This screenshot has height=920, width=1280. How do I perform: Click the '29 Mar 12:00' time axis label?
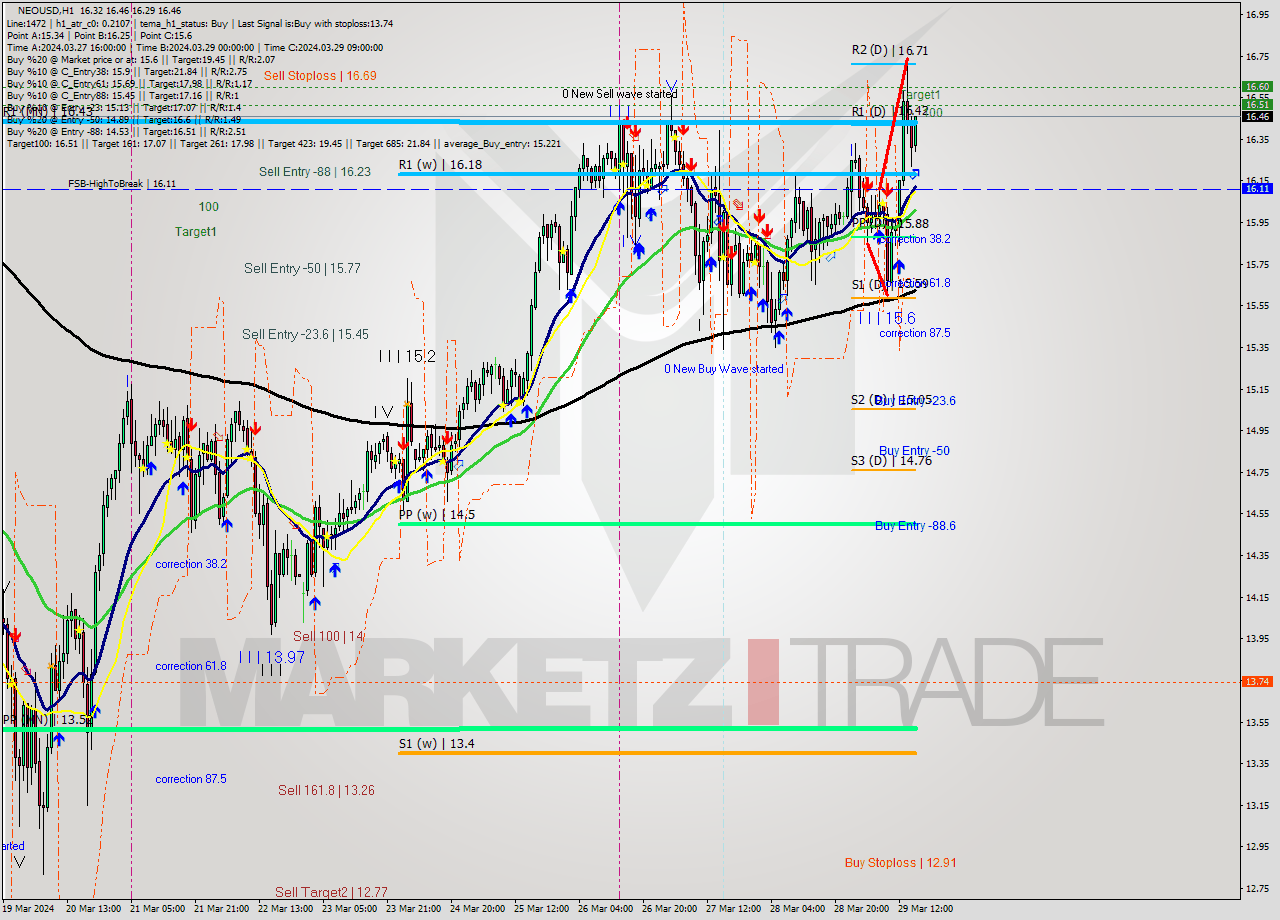[926, 909]
